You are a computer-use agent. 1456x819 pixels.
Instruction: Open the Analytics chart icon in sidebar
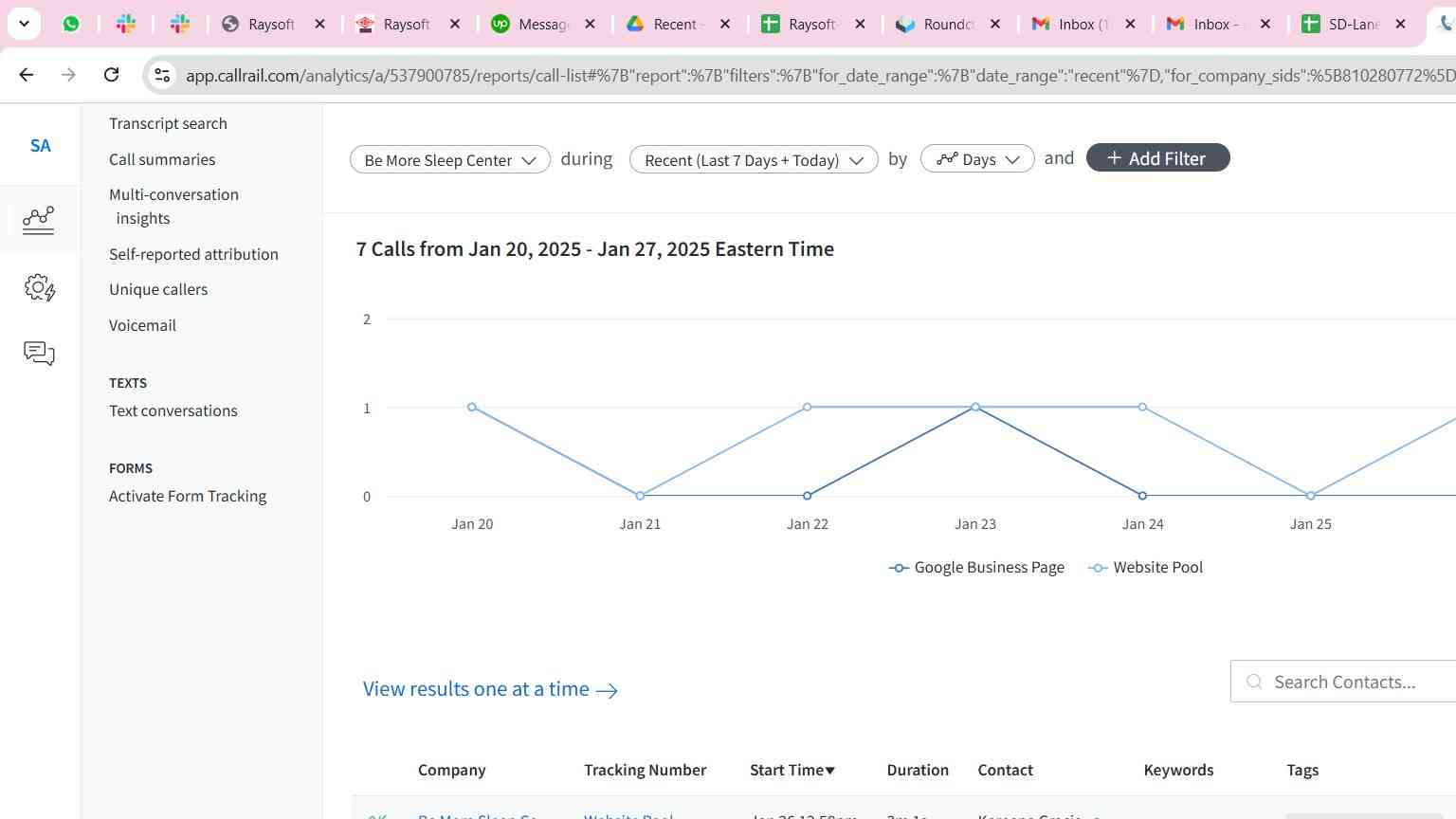[x=39, y=220]
